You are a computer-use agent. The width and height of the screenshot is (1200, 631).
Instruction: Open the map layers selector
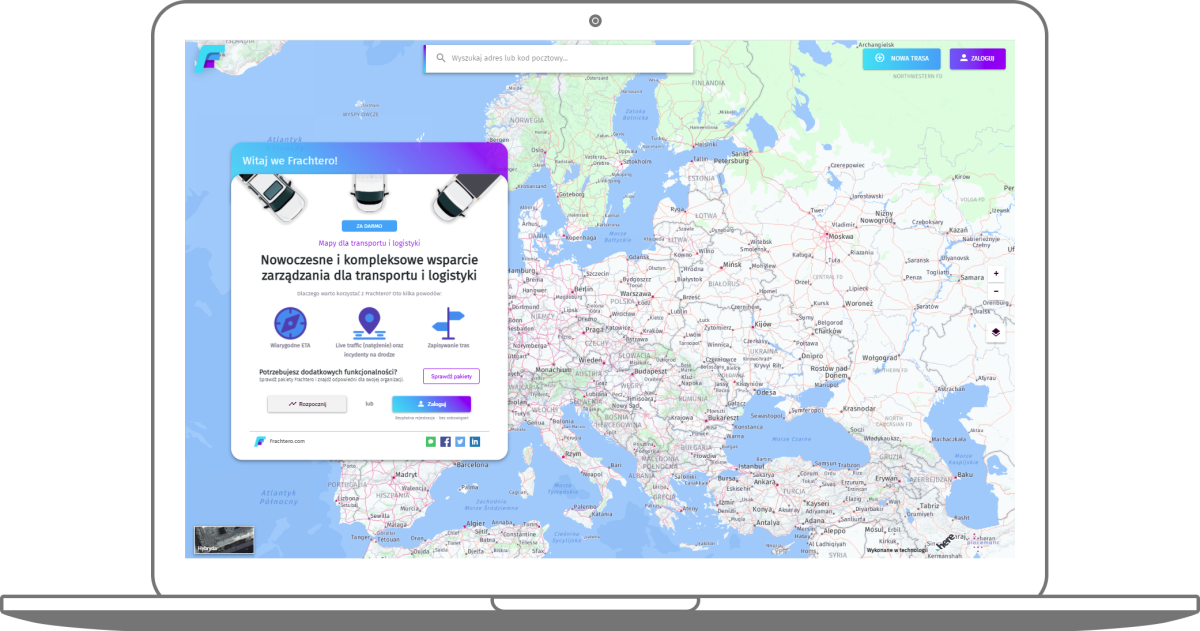[x=996, y=332]
